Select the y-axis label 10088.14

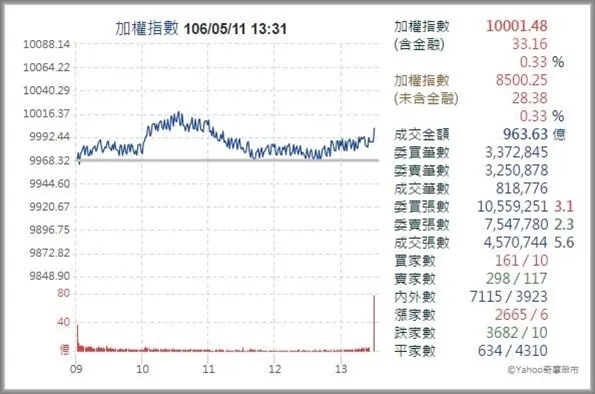pos(47,44)
